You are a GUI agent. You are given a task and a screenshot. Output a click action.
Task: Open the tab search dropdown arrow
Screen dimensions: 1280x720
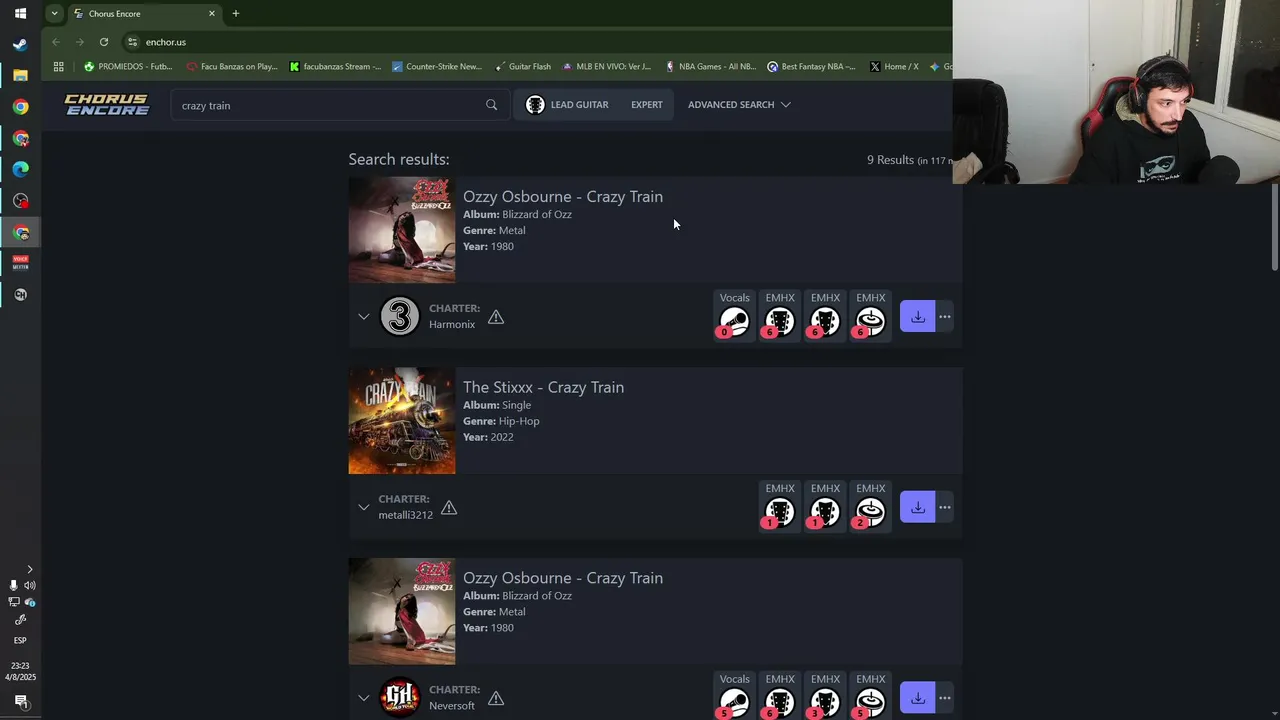(x=54, y=14)
